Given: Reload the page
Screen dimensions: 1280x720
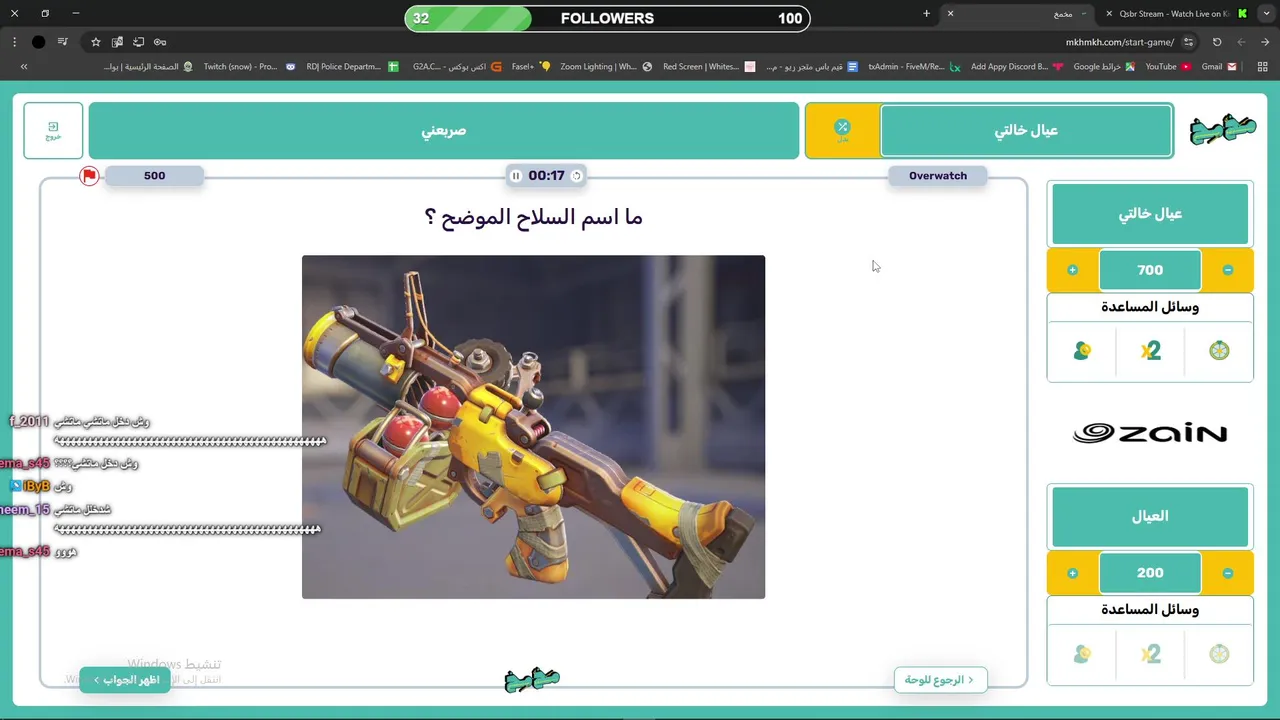Looking at the screenshot, I should [1217, 42].
